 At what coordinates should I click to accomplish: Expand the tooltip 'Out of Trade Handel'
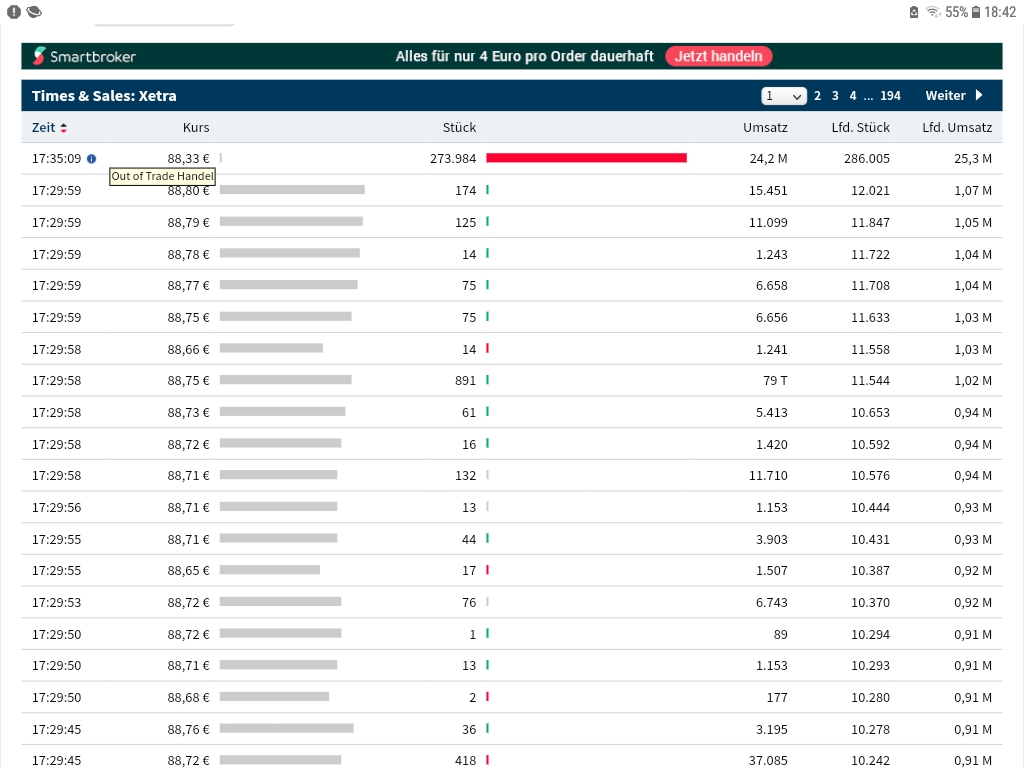click(162, 176)
